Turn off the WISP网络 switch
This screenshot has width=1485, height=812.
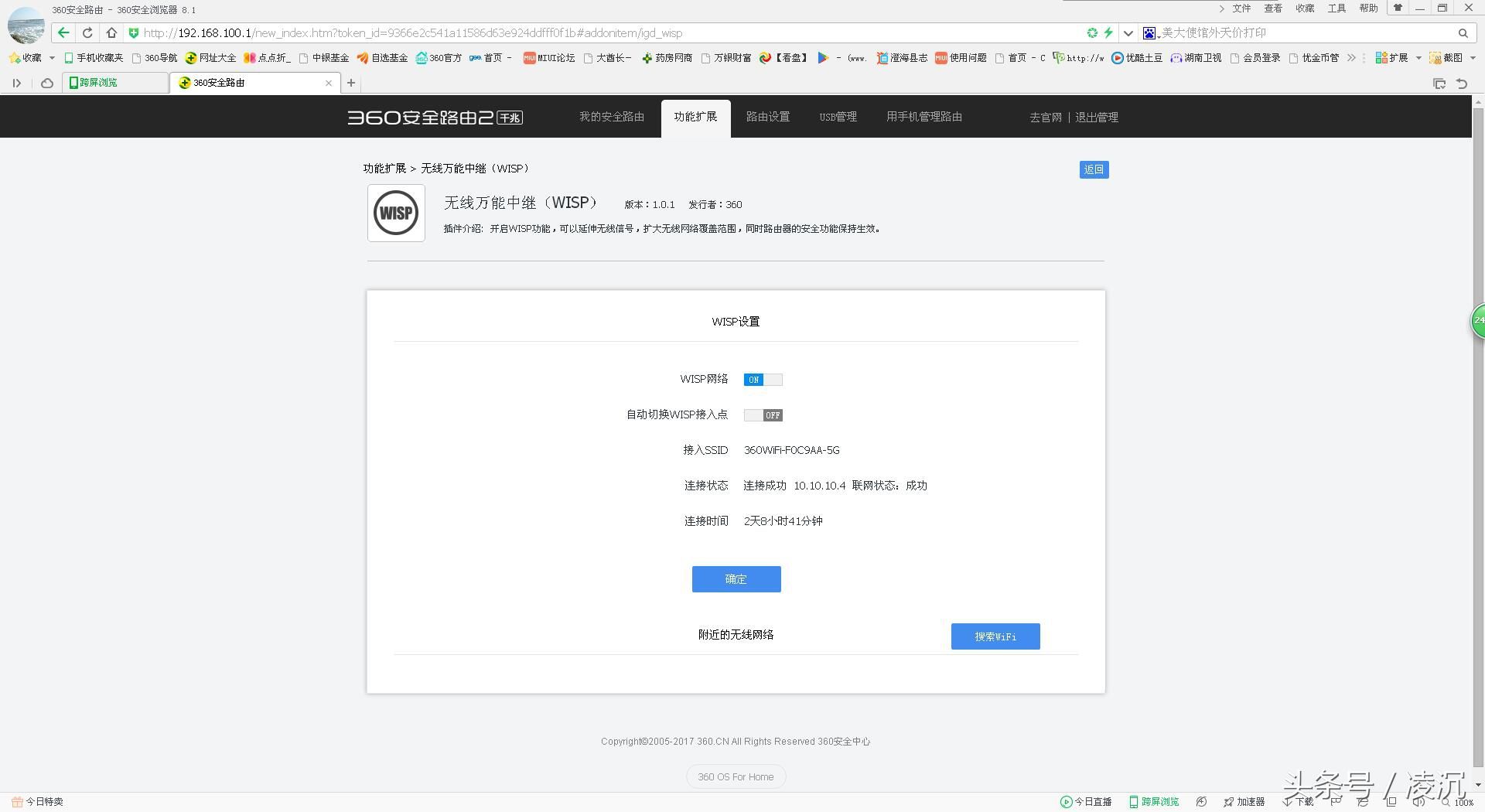tap(763, 380)
